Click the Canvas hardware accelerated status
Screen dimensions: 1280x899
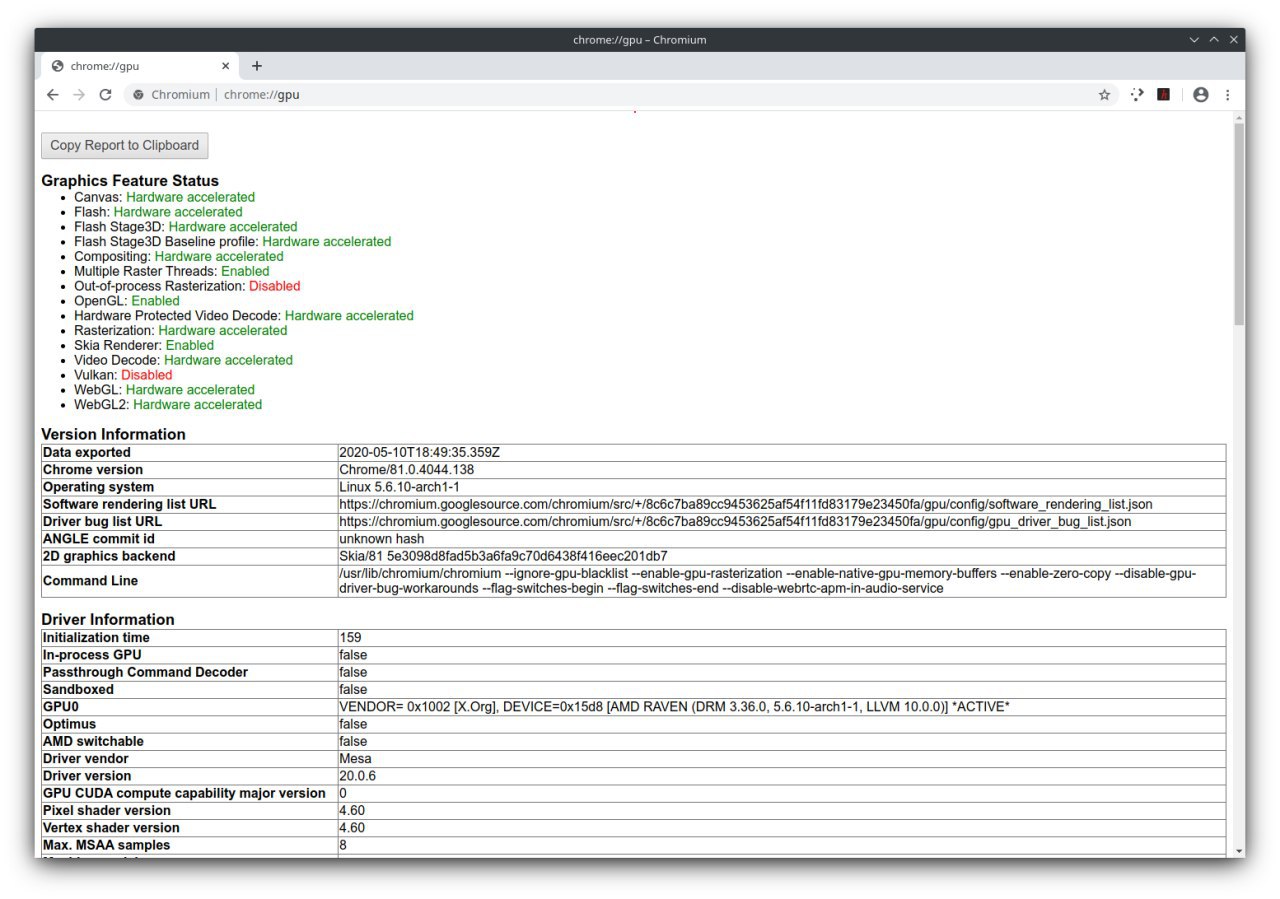pyautogui.click(x=190, y=197)
